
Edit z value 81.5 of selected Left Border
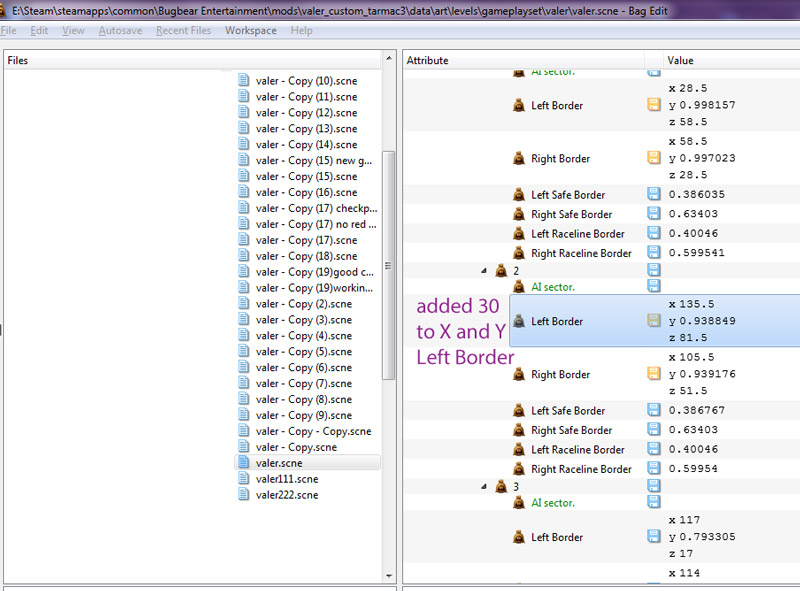point(693,338)
